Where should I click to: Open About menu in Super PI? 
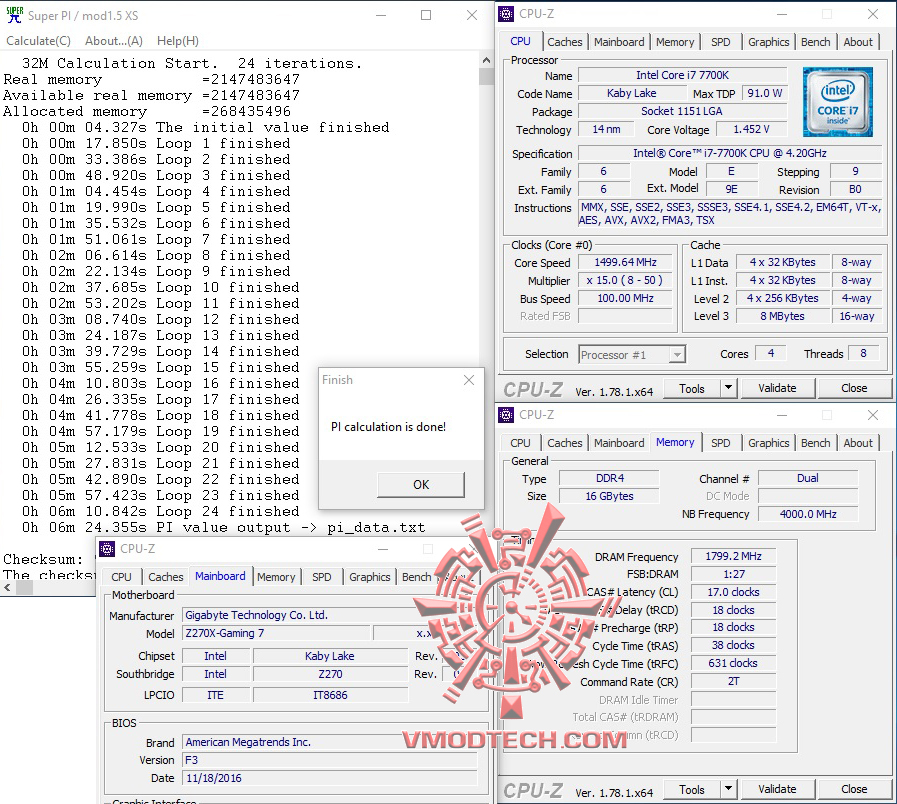coord(113,41)
